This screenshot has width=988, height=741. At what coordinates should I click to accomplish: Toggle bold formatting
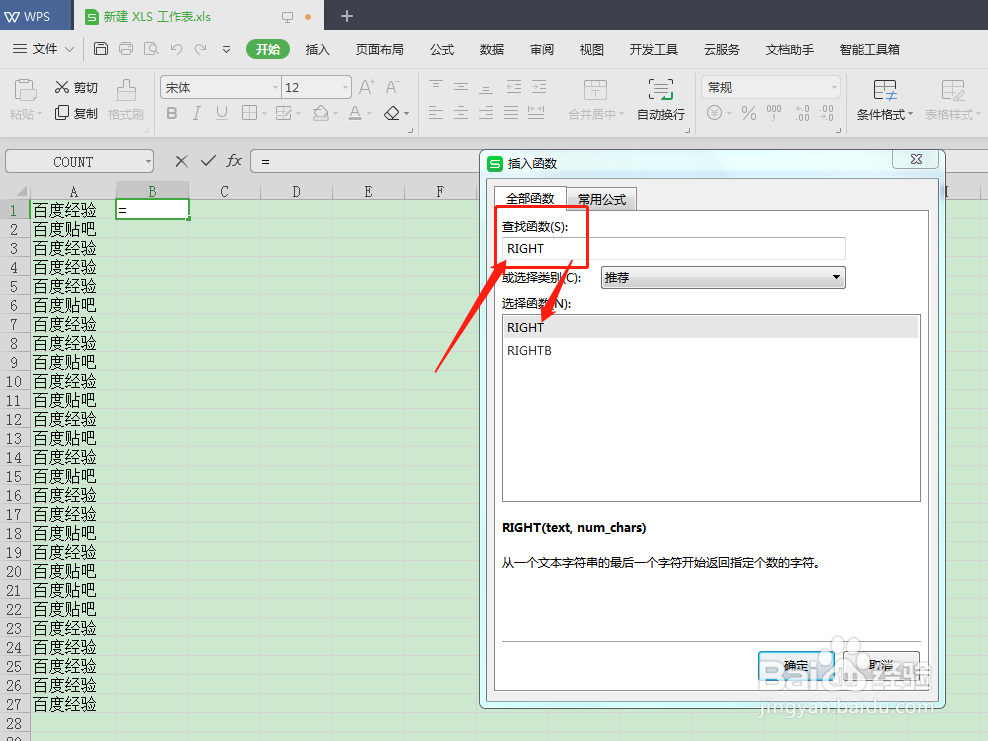(x=171, y=113)
